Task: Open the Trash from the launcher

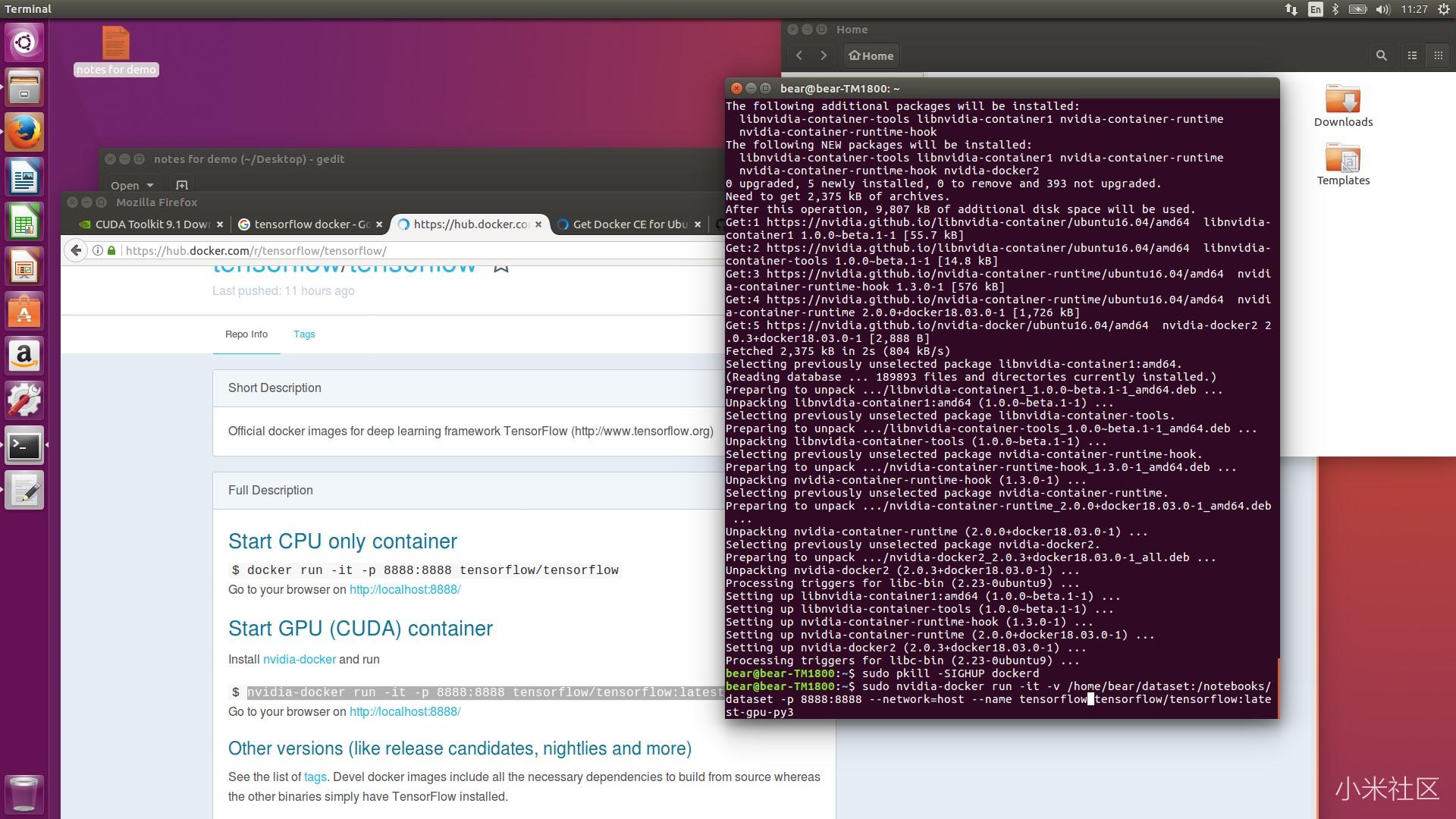Action: click(24, 793)
